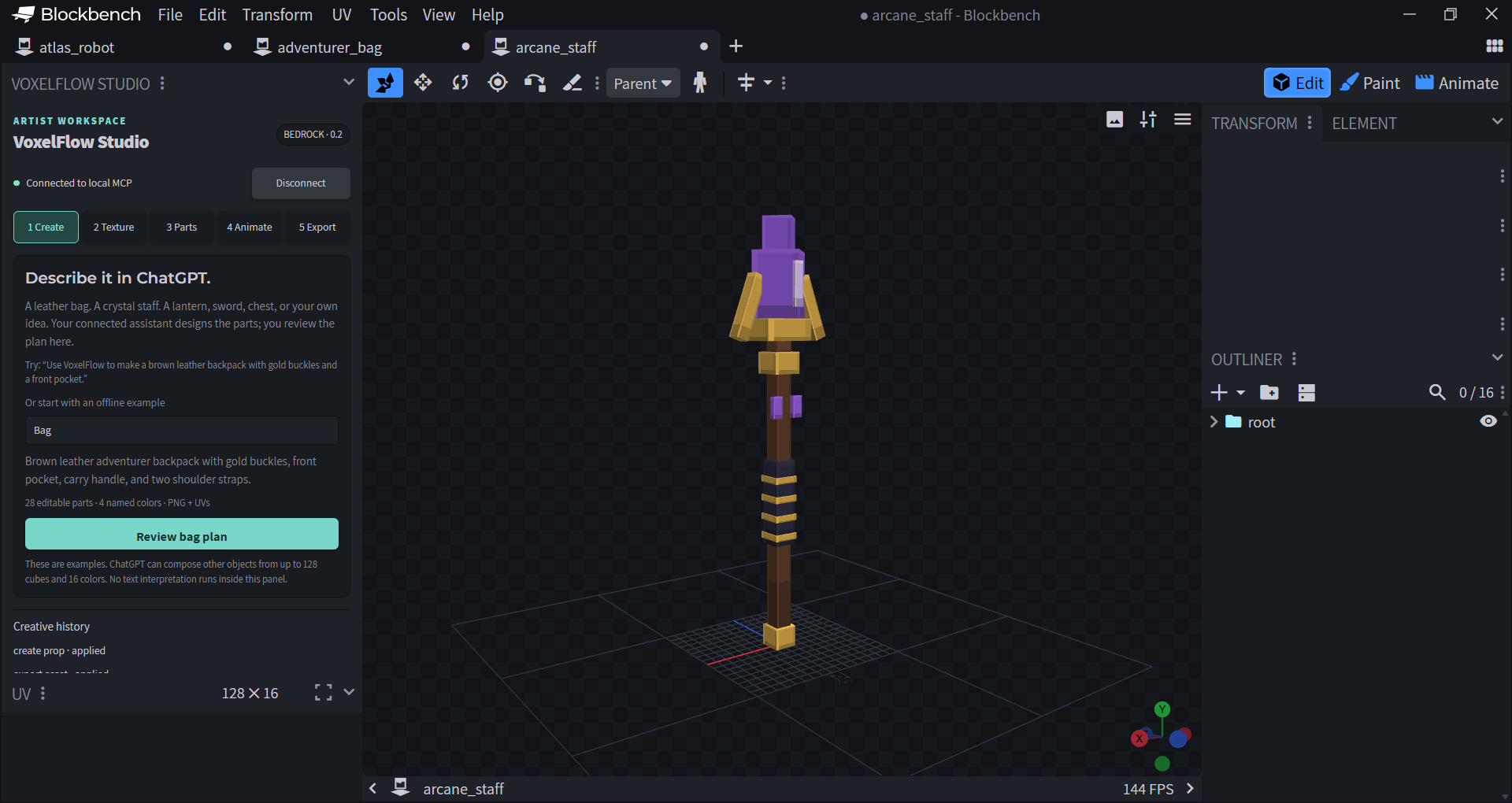Viewport: 1512px width, 803px height.
Task: Select the Rotate tool icon
Action: tap(460, 83)
